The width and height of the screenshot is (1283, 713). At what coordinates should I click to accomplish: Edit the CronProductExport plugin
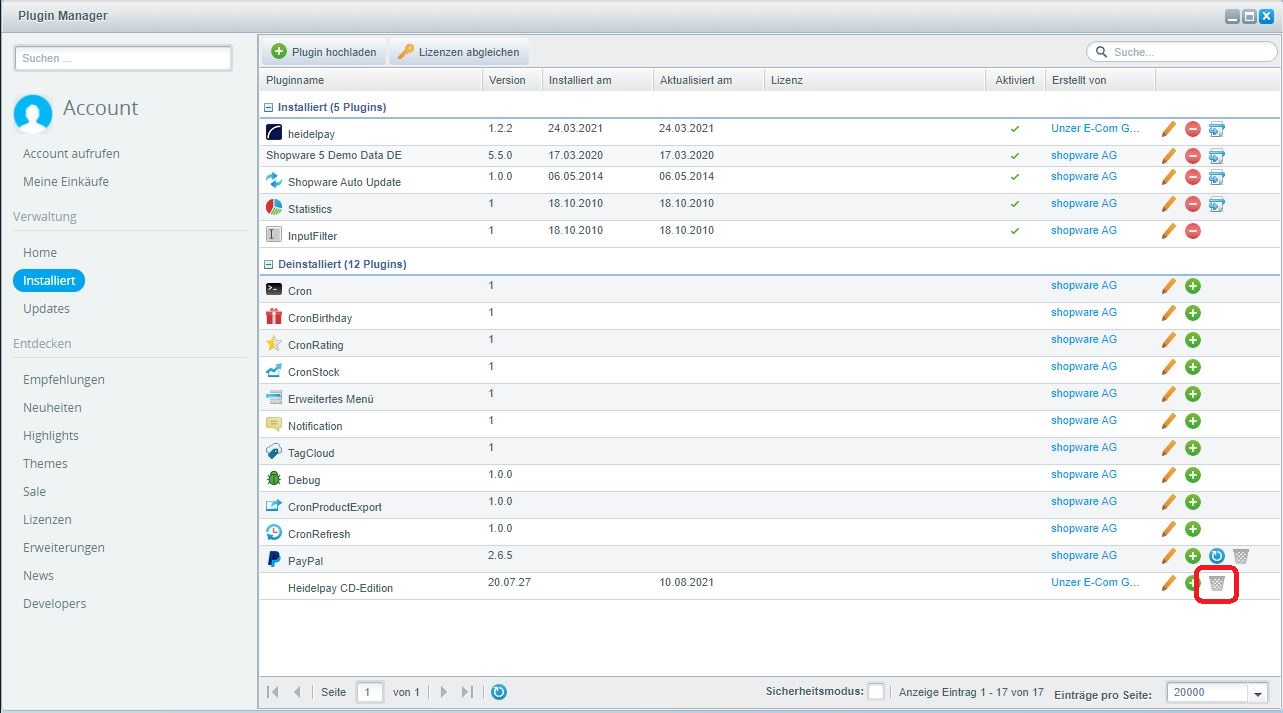[x=1168, y=502]
